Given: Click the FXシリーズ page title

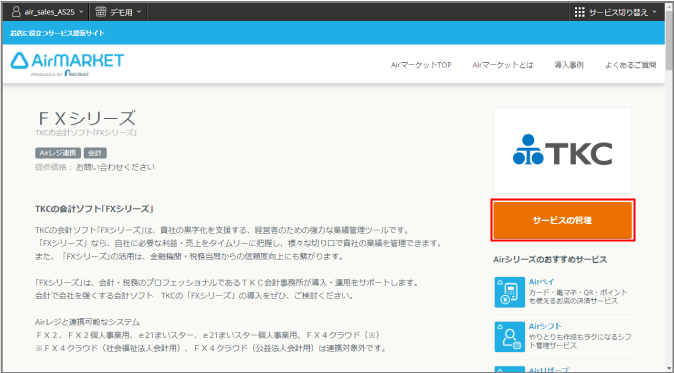Looking at the screenshot, I should pos(86,118).
